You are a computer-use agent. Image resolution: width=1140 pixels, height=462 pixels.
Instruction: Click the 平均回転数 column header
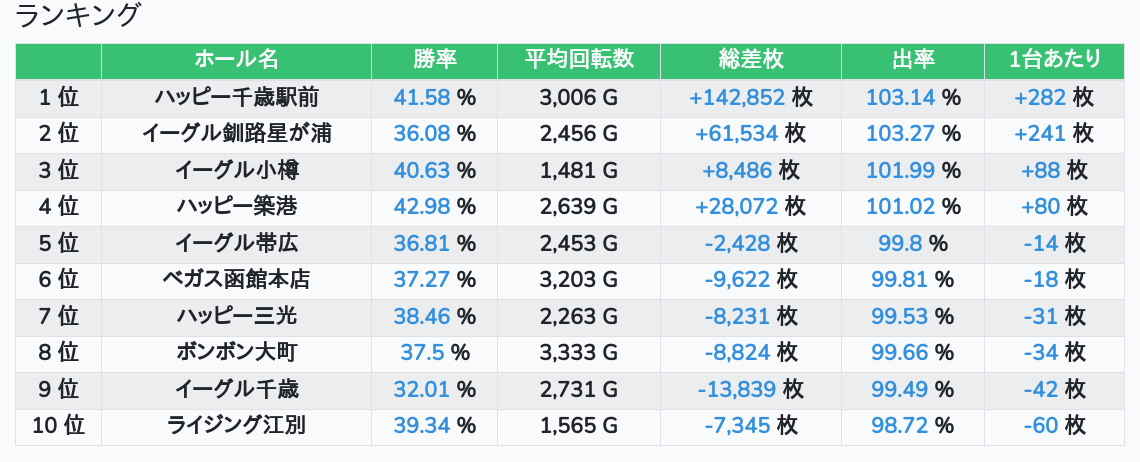(x=579, y=60)
